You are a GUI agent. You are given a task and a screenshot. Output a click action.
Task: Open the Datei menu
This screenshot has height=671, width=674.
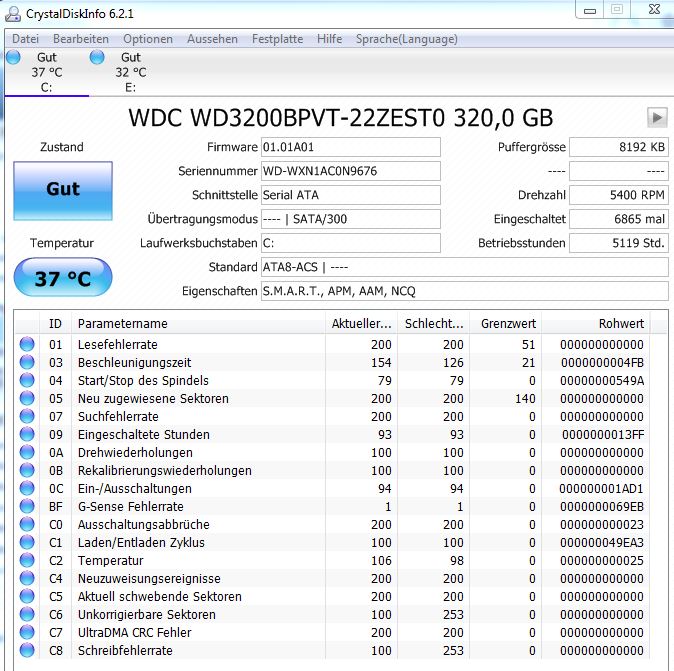coord(25,39)
